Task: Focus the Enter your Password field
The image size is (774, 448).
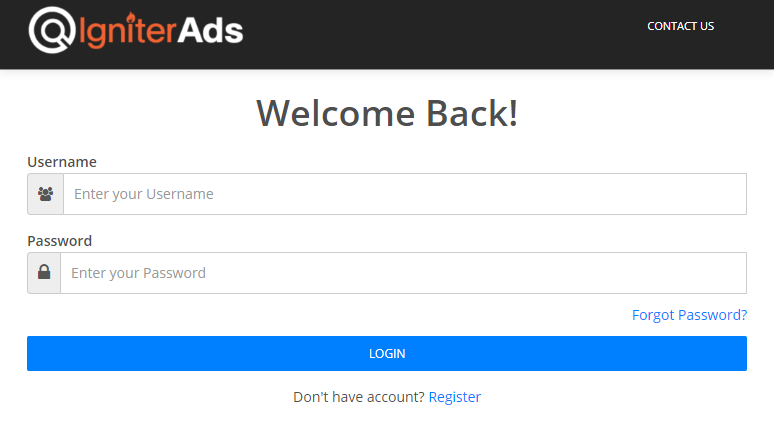Action: pos(403,273)
